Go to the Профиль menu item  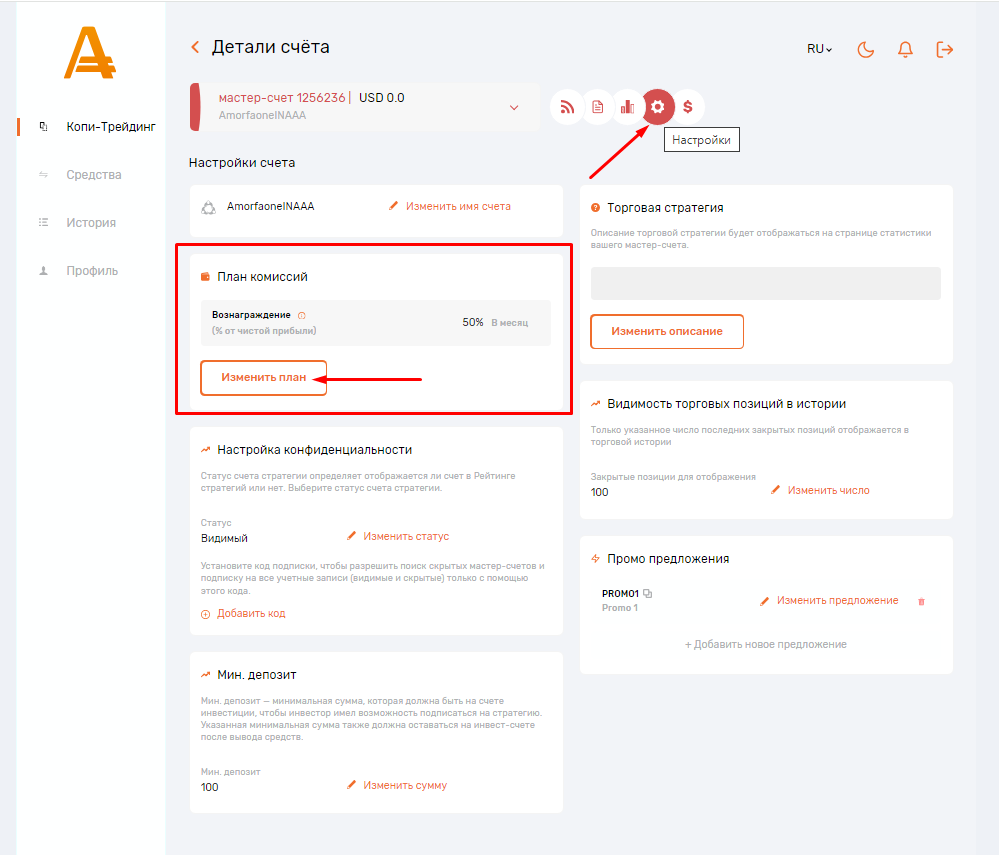pos(92,271)
